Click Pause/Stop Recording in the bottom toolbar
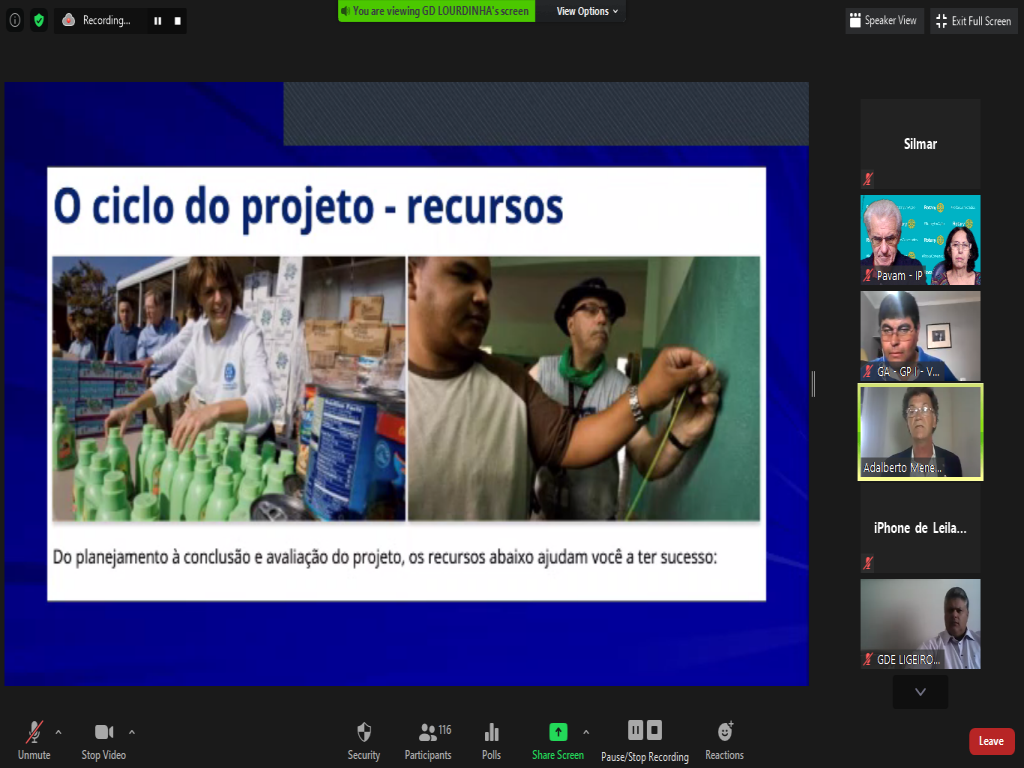Viewport: 1024px width, 768px height. (x=644, y=741)
